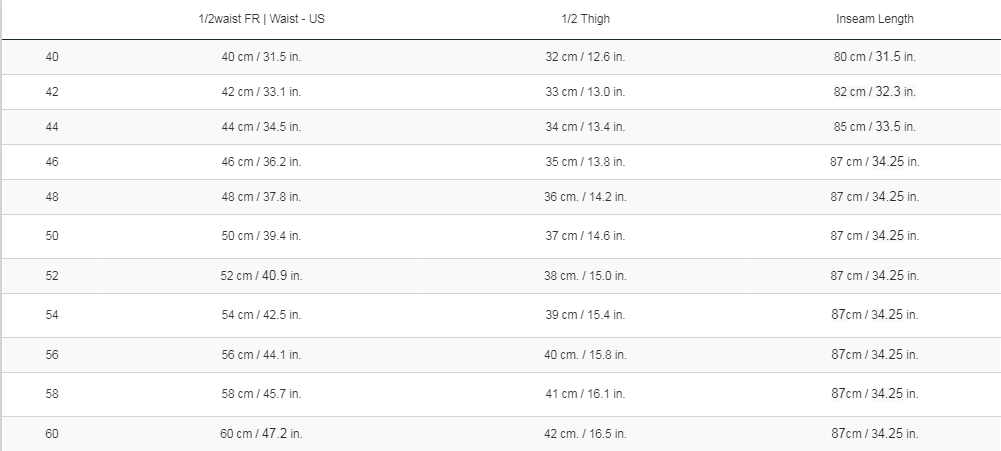The width and height of the screenshot is (1001, 451).
Task: Click the '33 cm / 13.0 in.' thigh cell
Action: pyautogui.click(x=585, y=92)
